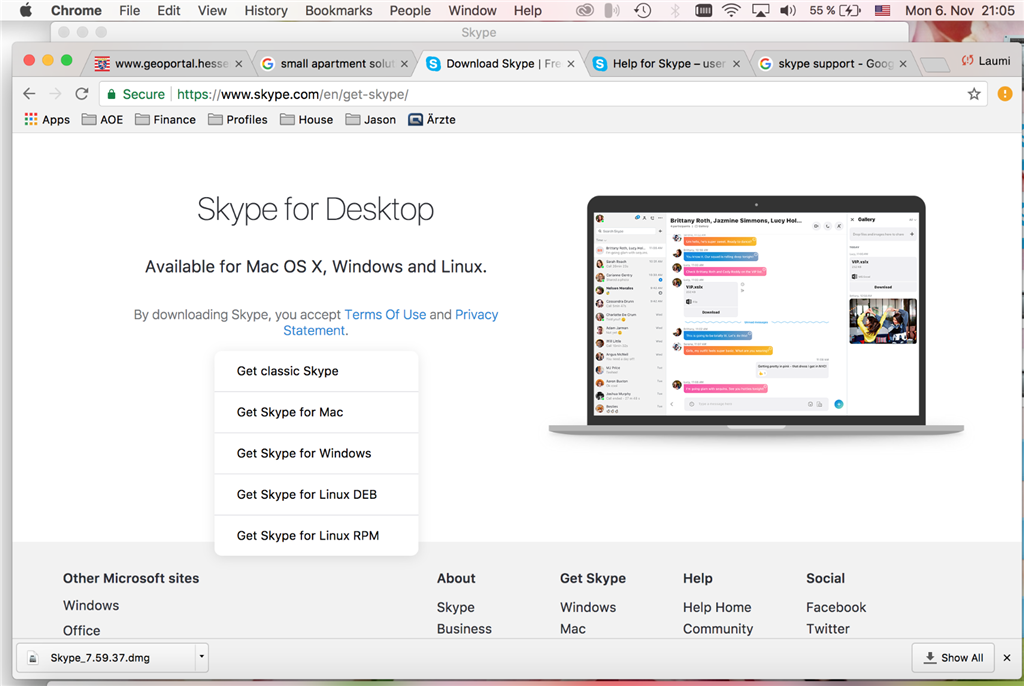1024x686 pixels.
Task: Open the Skype_7.59.37.dmg downloaded file
Action: tap(106, 658)
